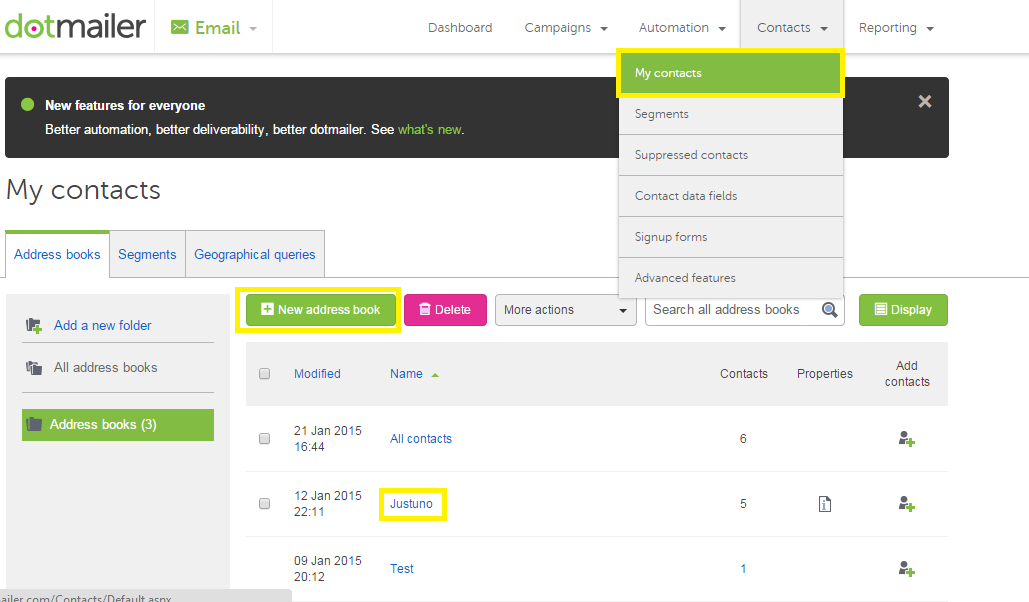Image resolution: width=1029 pixels, height=602 pixels.
Task: Click the dotmailer logo
Action: pyautogui.click(x=75, y=26)
